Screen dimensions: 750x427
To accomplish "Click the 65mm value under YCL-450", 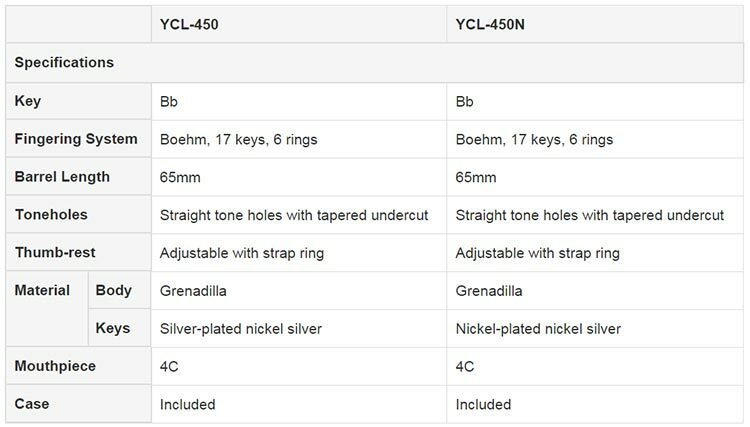I will [x=181, y=178].
